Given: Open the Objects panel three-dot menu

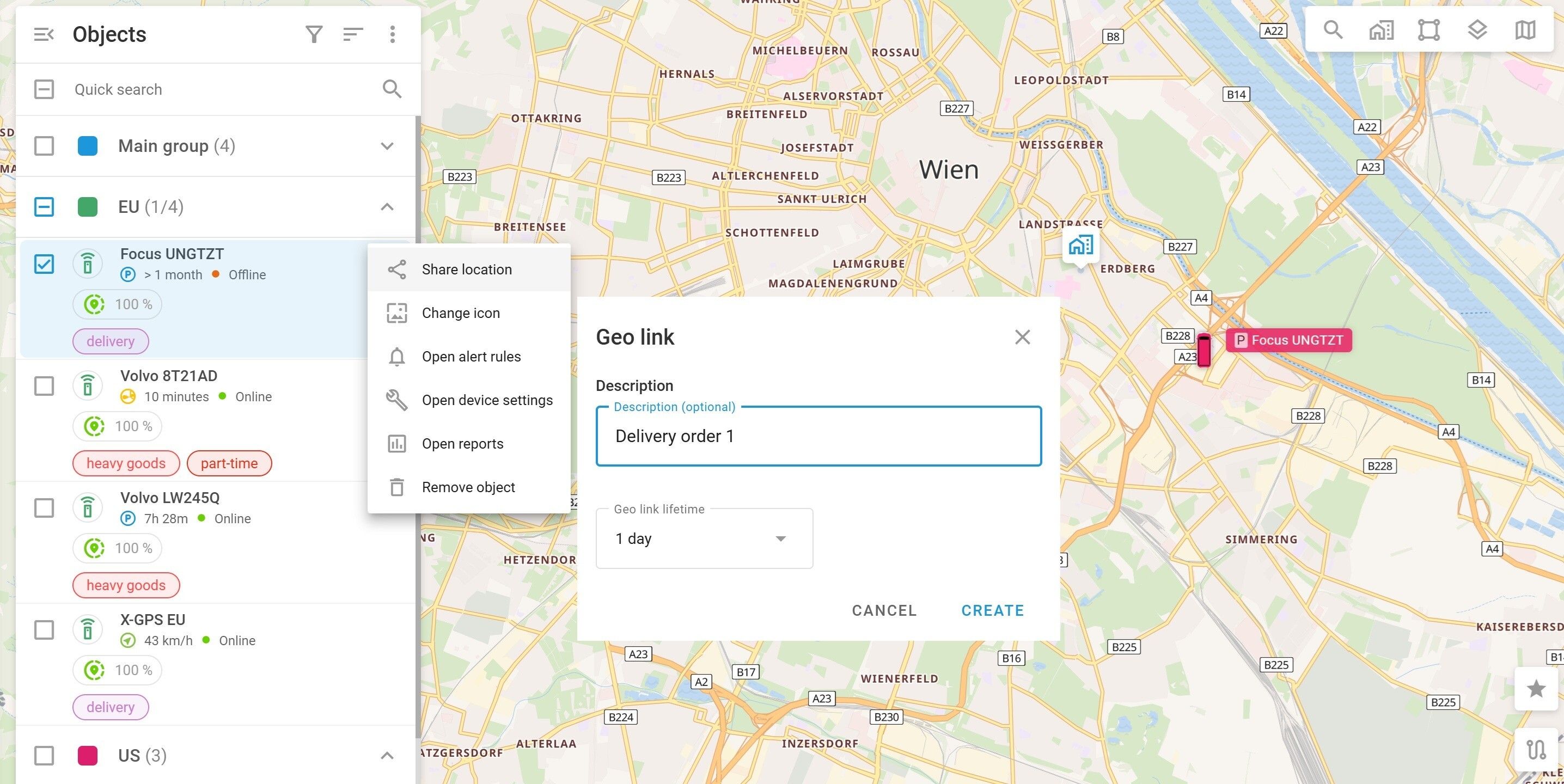Looking at the screenshot, I should [x=392, y=34].
